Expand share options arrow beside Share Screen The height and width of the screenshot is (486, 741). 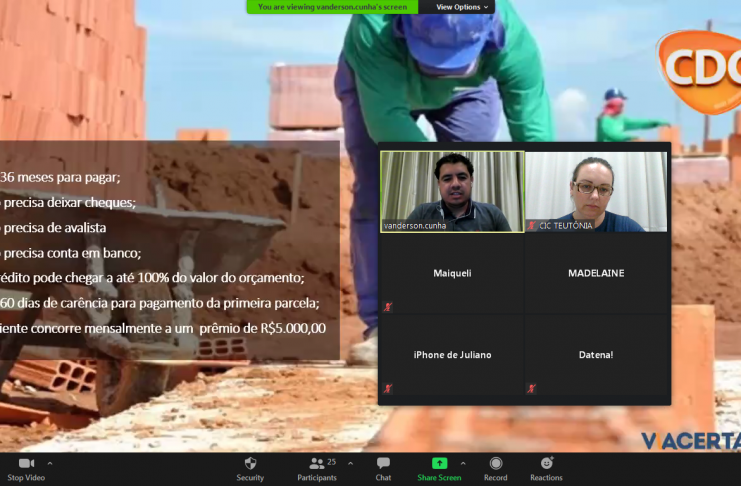pos(462,463)
